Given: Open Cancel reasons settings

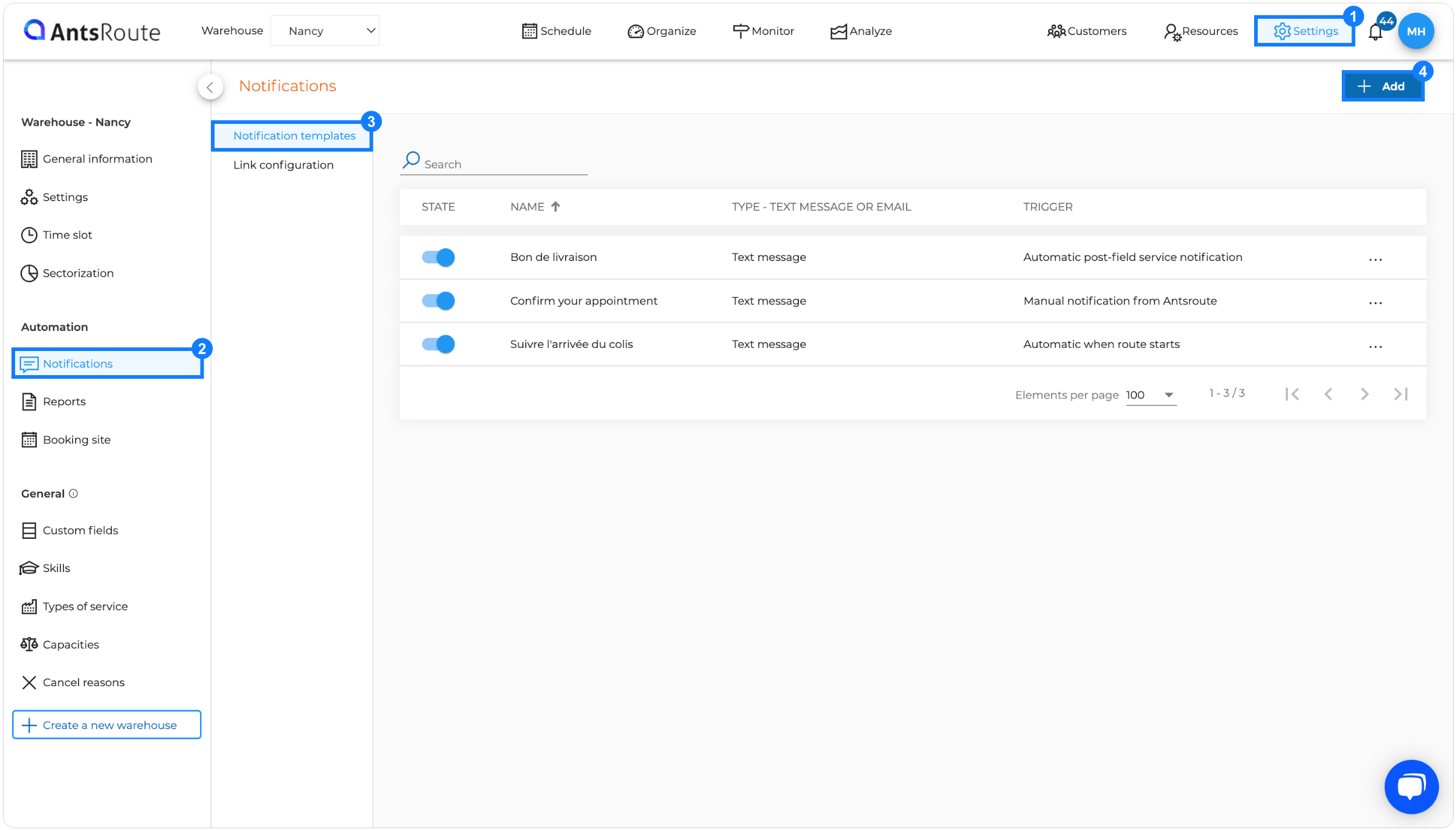Looking at the screenshot, I should 73,683.
